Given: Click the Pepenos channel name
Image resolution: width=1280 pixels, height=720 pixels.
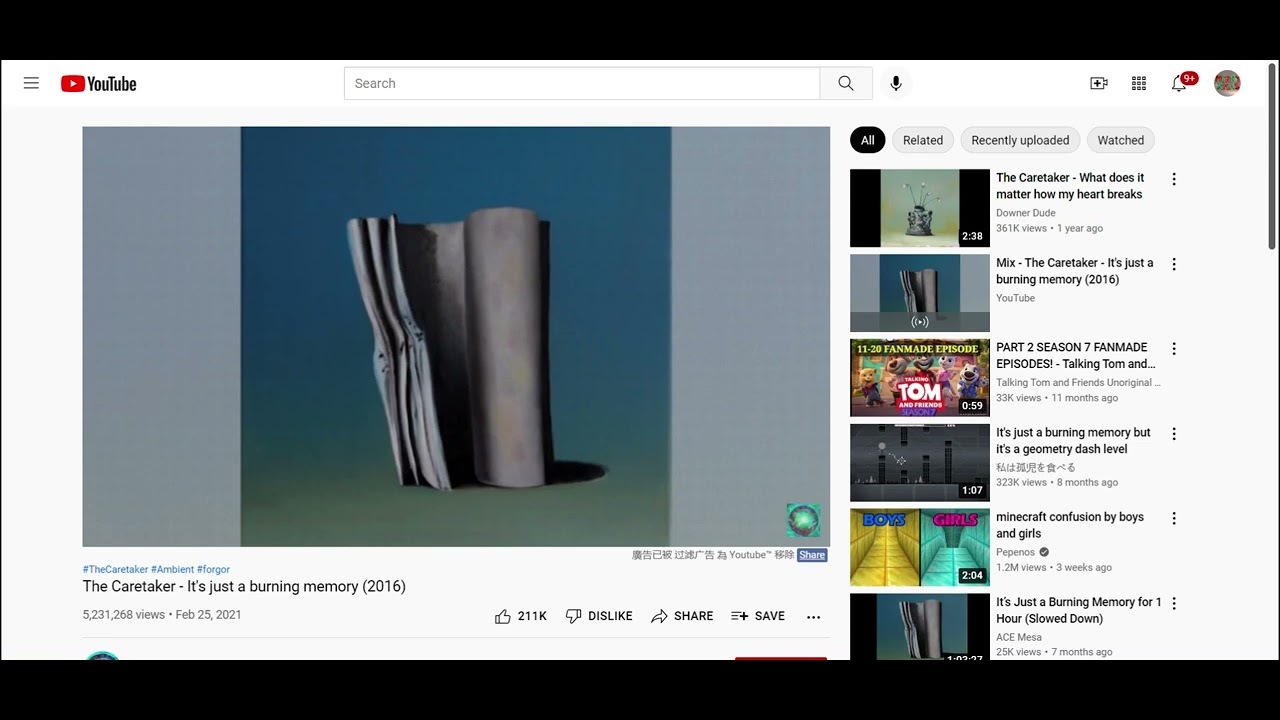Looking at the screenshot, I should [x=1016, y=552].
